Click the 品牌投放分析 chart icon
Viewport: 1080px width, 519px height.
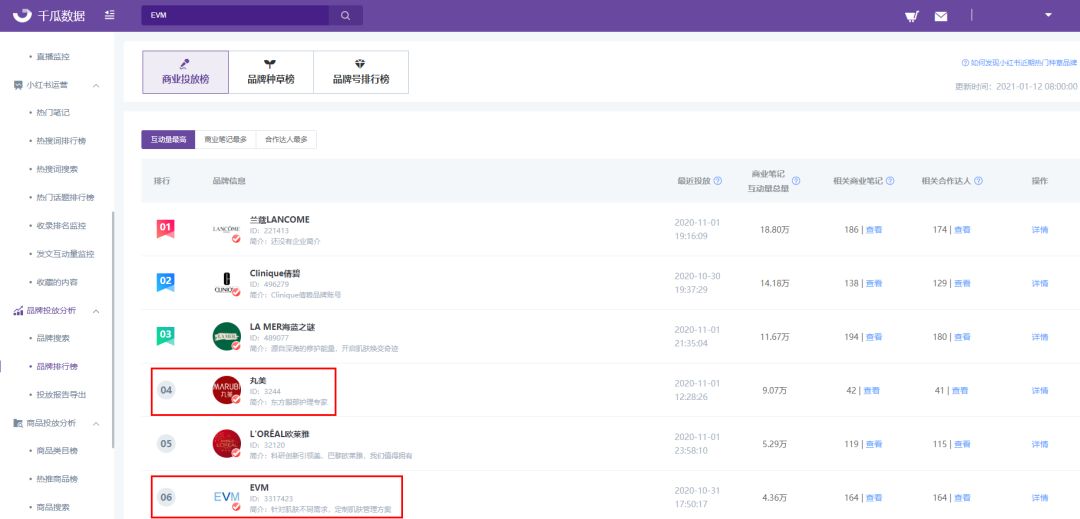(x=18, y=311)
